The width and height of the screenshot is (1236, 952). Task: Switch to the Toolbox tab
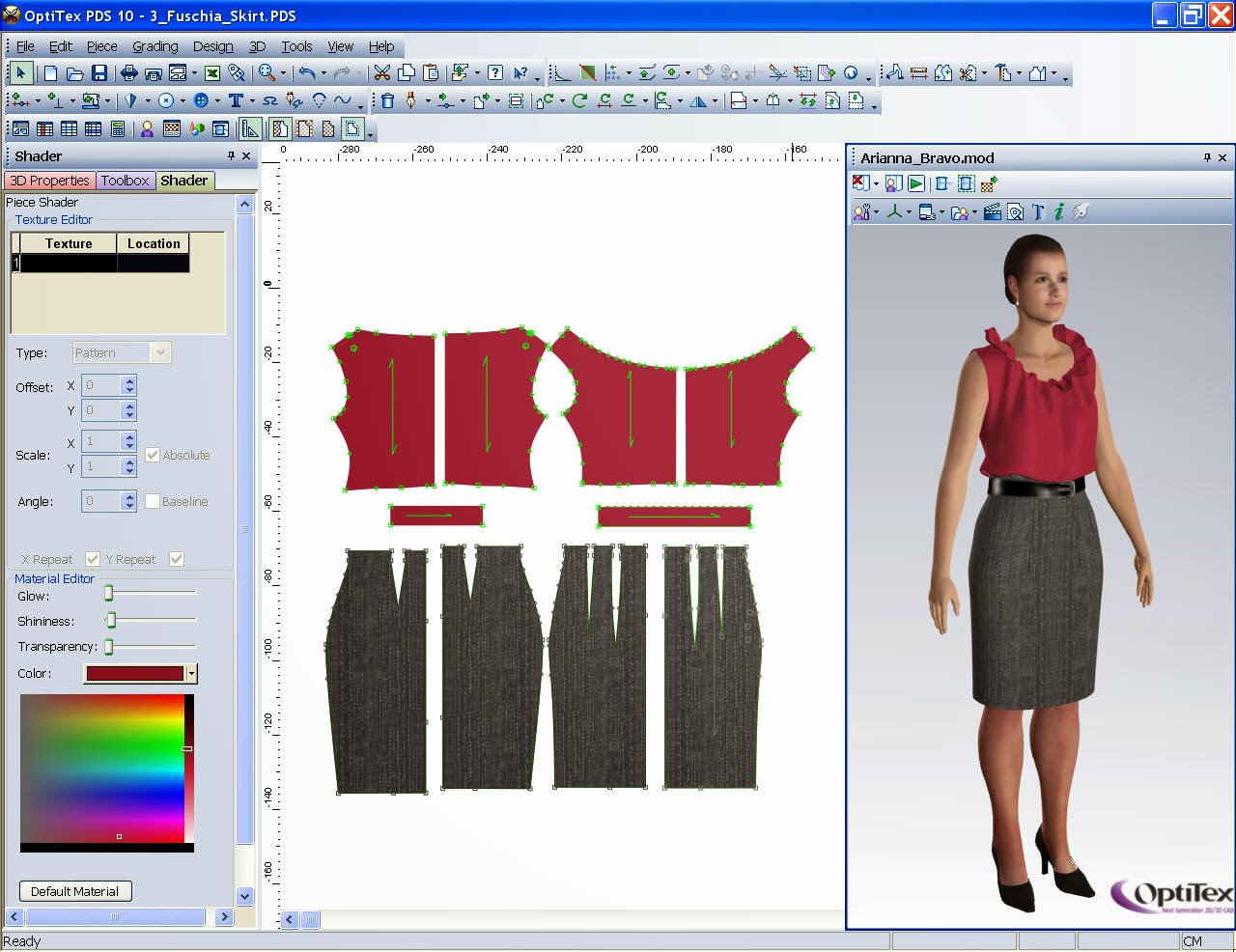[125, 181]
